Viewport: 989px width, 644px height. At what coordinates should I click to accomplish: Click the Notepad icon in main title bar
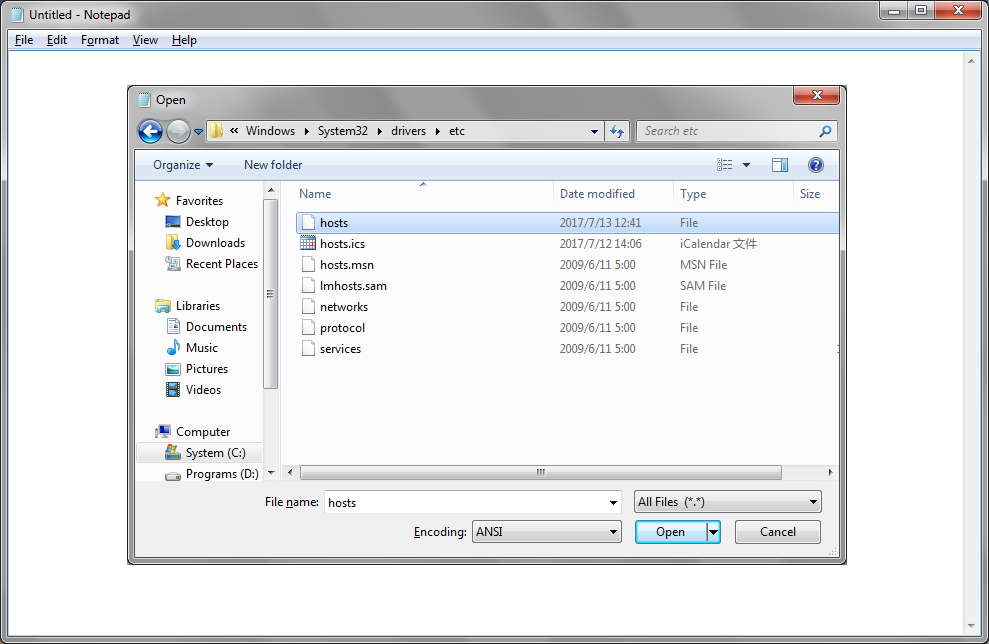[x=17, y=15]
